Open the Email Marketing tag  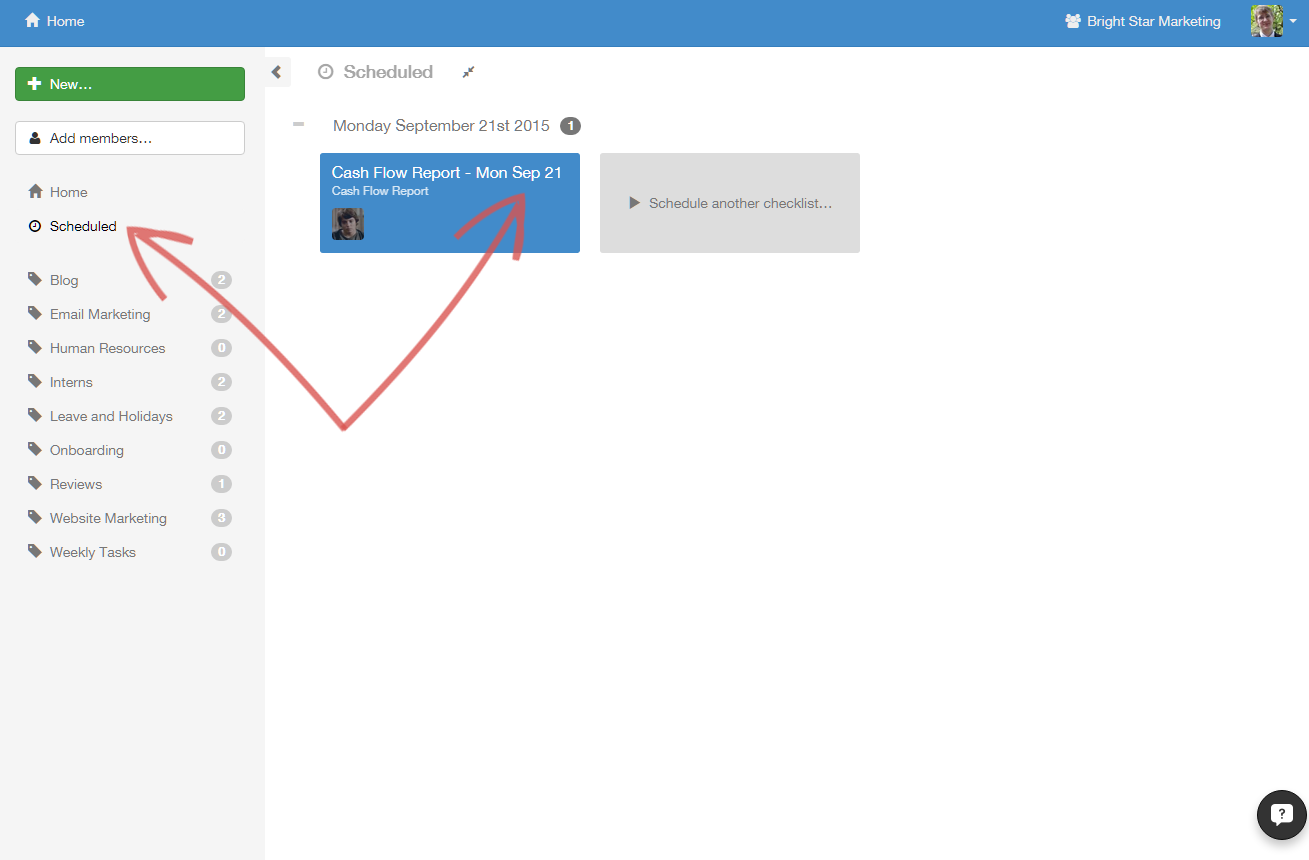(x=99, y=314)
